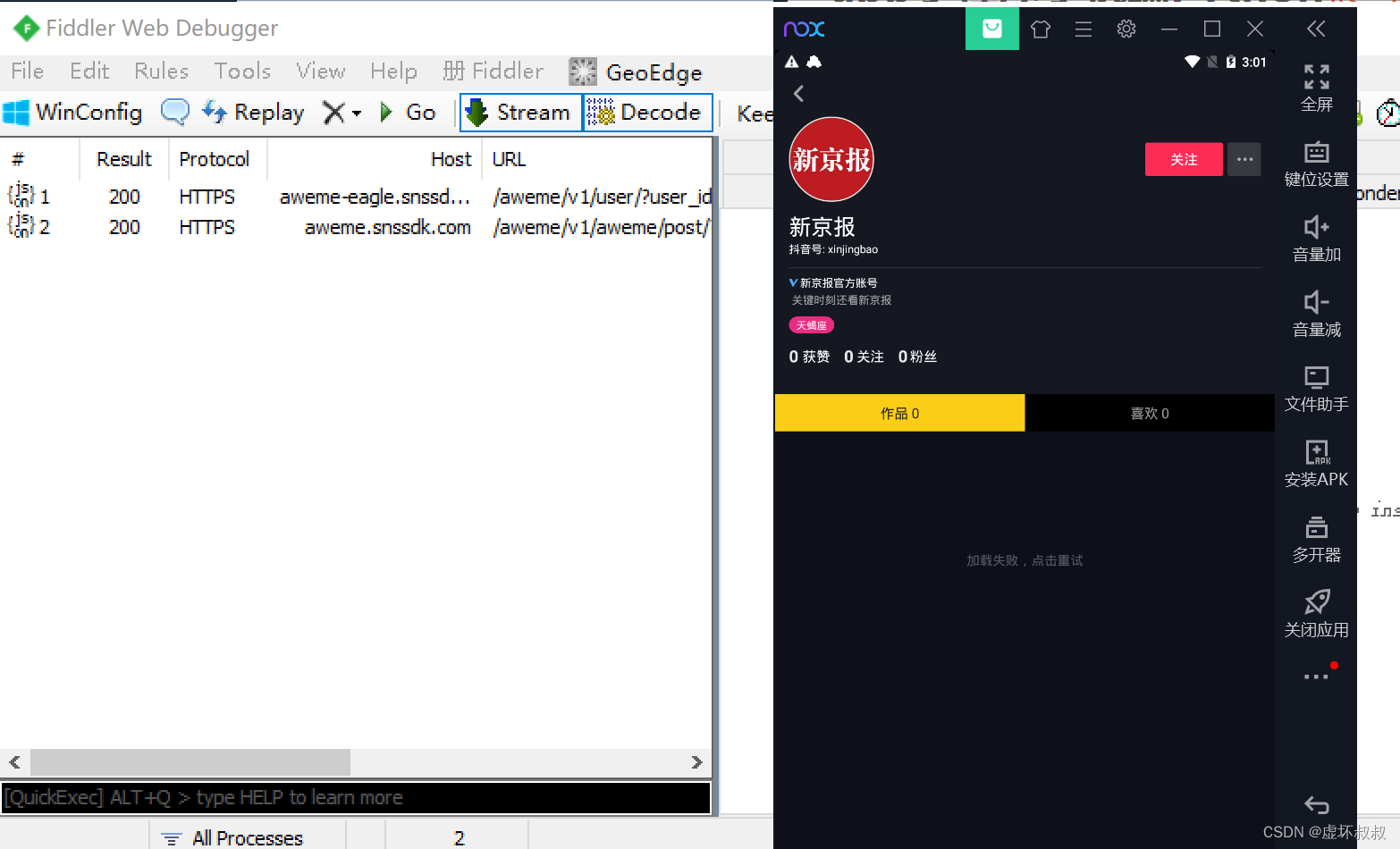Open the comment speech bubble icon

175,112
